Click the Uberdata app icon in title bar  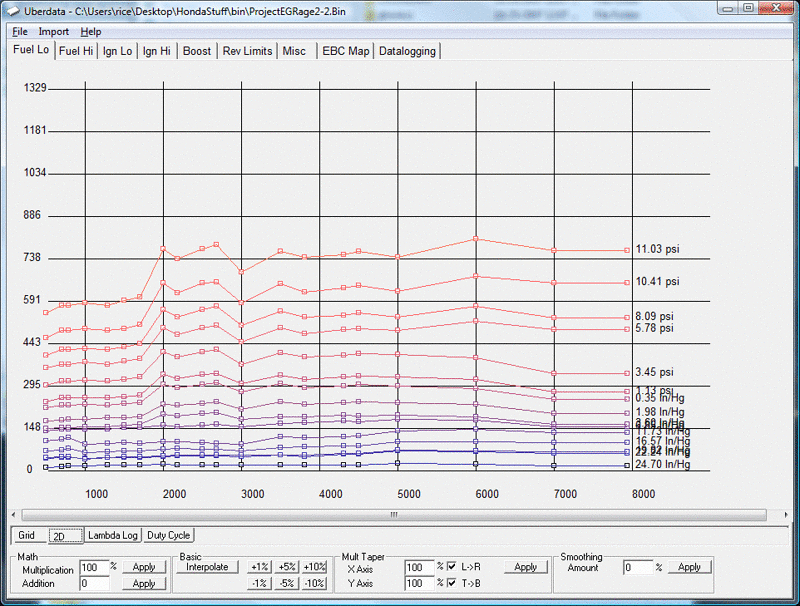(12, 11)
